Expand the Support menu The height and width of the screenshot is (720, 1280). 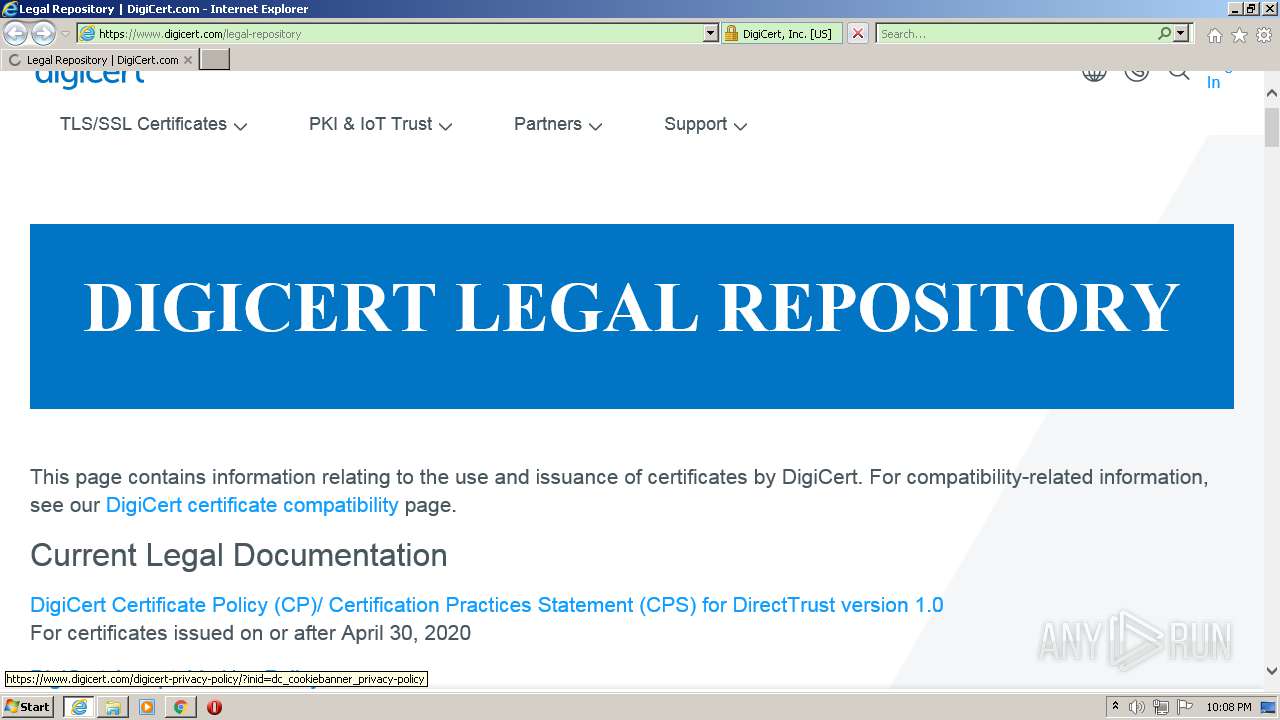pos(705,124)
